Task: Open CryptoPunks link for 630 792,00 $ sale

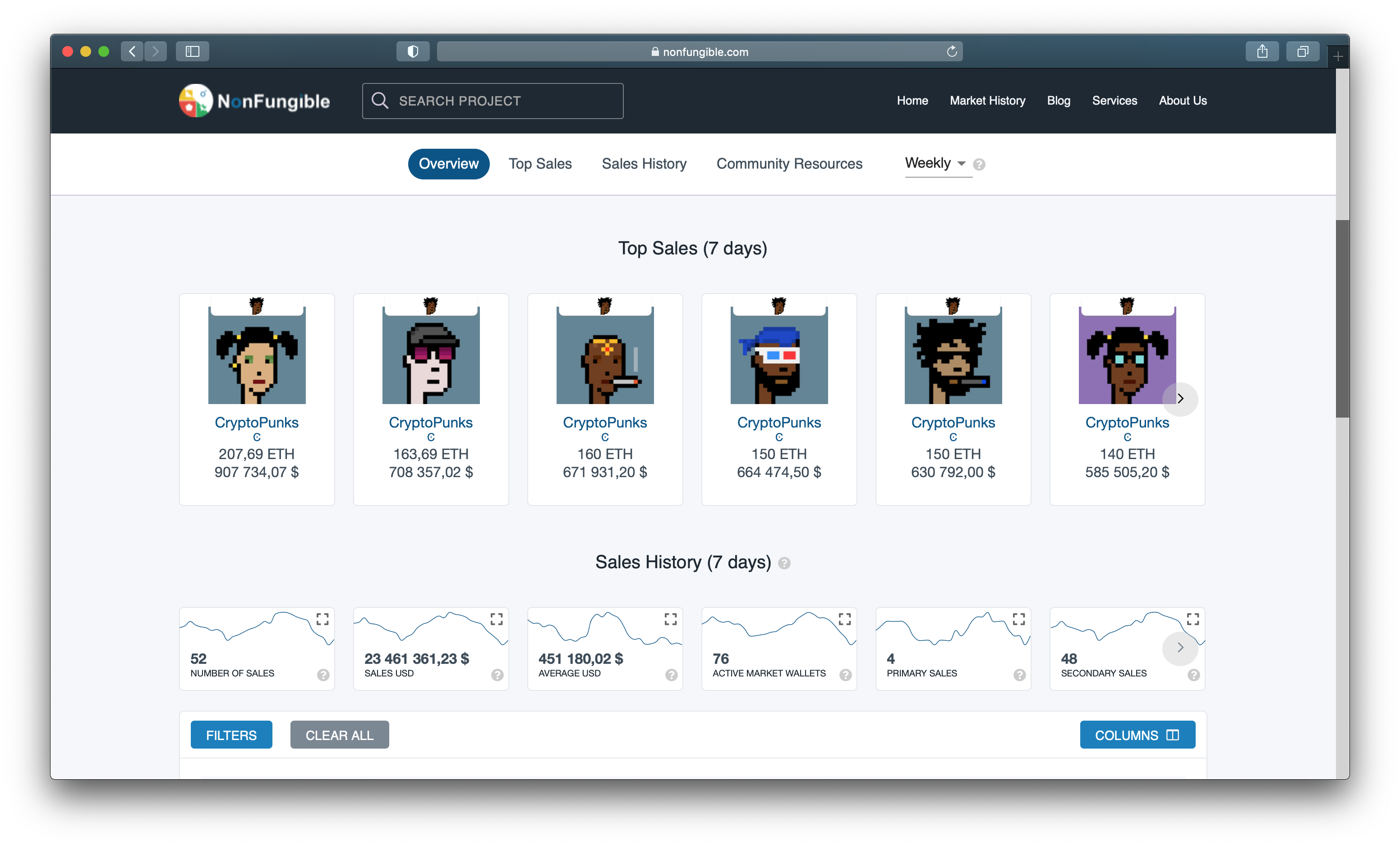Action: click(x=953, y=422)
